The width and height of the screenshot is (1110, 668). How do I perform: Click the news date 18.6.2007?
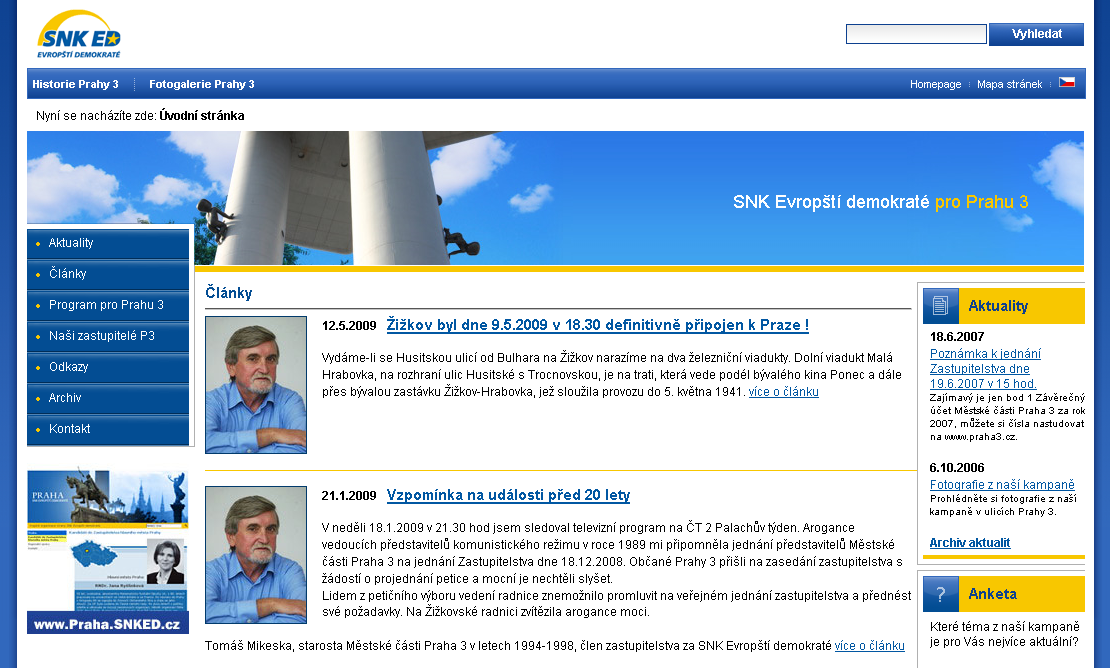click(957, 337)
